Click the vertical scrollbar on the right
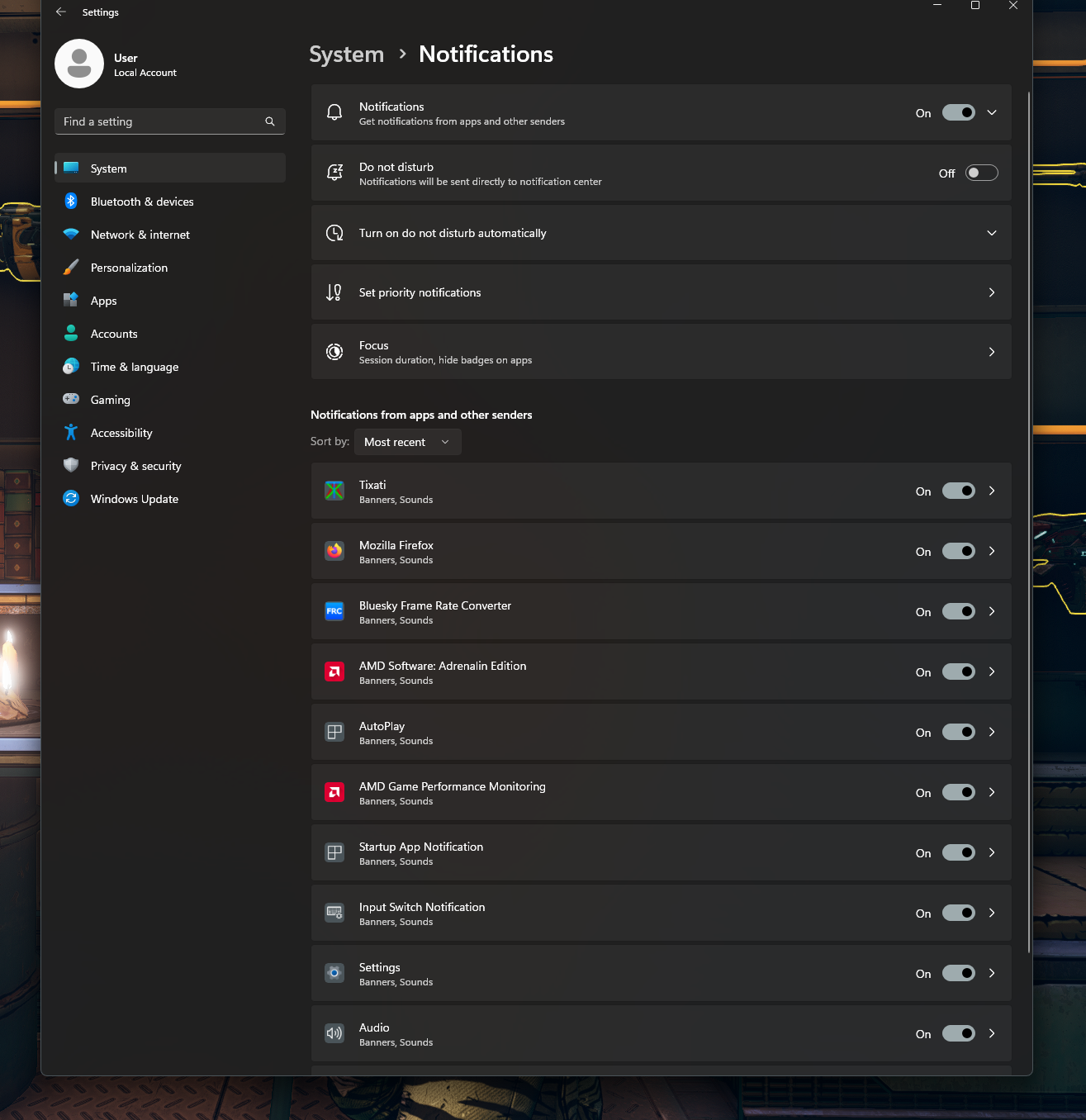Viewport: 1086px width, 1120px height. point(1029,522)
